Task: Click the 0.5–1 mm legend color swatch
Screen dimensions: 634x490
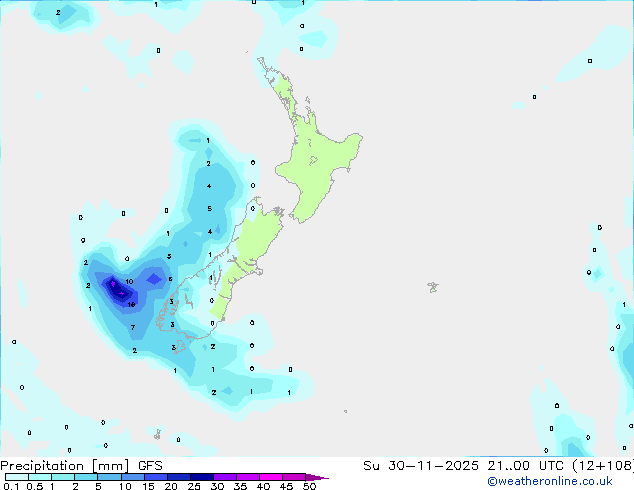Action: pos(40,477)
